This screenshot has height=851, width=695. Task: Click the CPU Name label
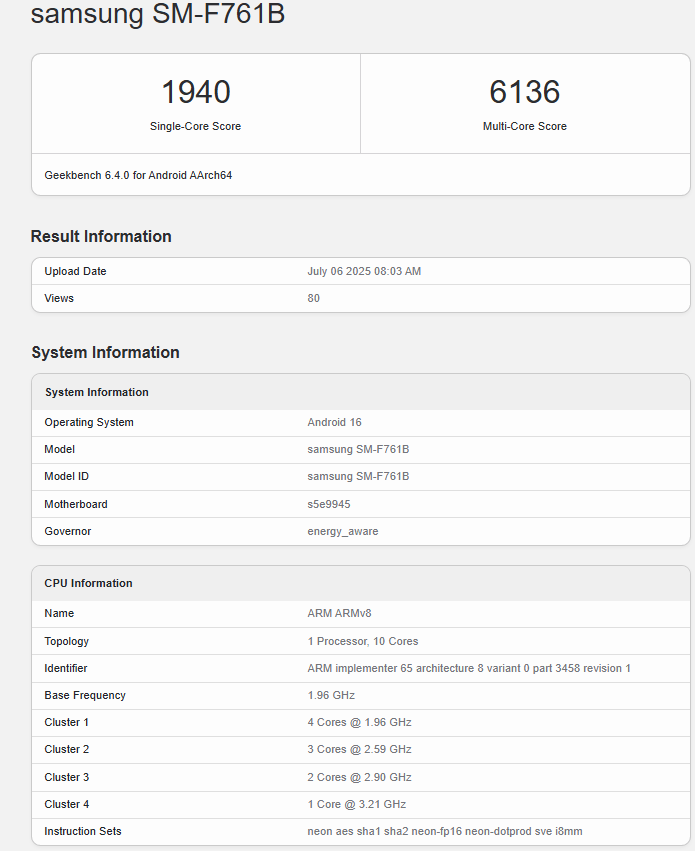pos(59,613)
